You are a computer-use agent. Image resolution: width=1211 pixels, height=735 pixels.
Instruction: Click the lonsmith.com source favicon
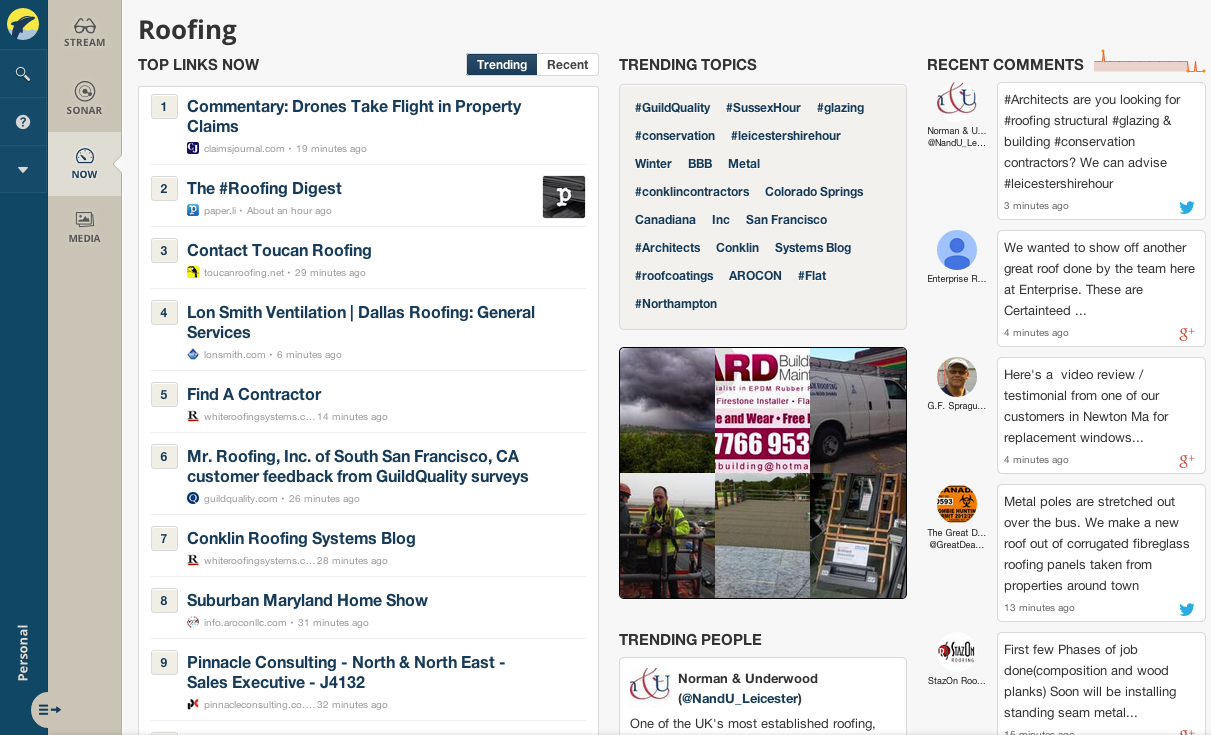coord(193,354)
